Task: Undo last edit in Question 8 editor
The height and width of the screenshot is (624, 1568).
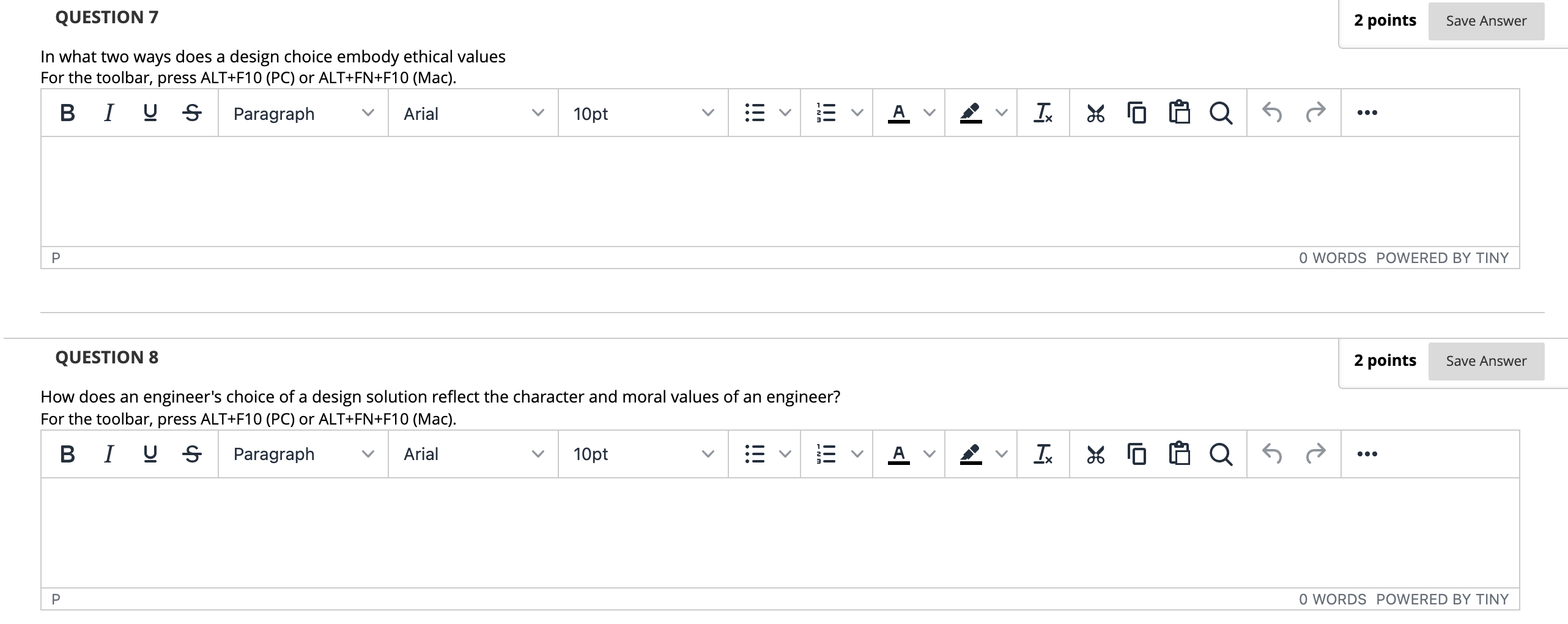Action: tap(1272, 454)
